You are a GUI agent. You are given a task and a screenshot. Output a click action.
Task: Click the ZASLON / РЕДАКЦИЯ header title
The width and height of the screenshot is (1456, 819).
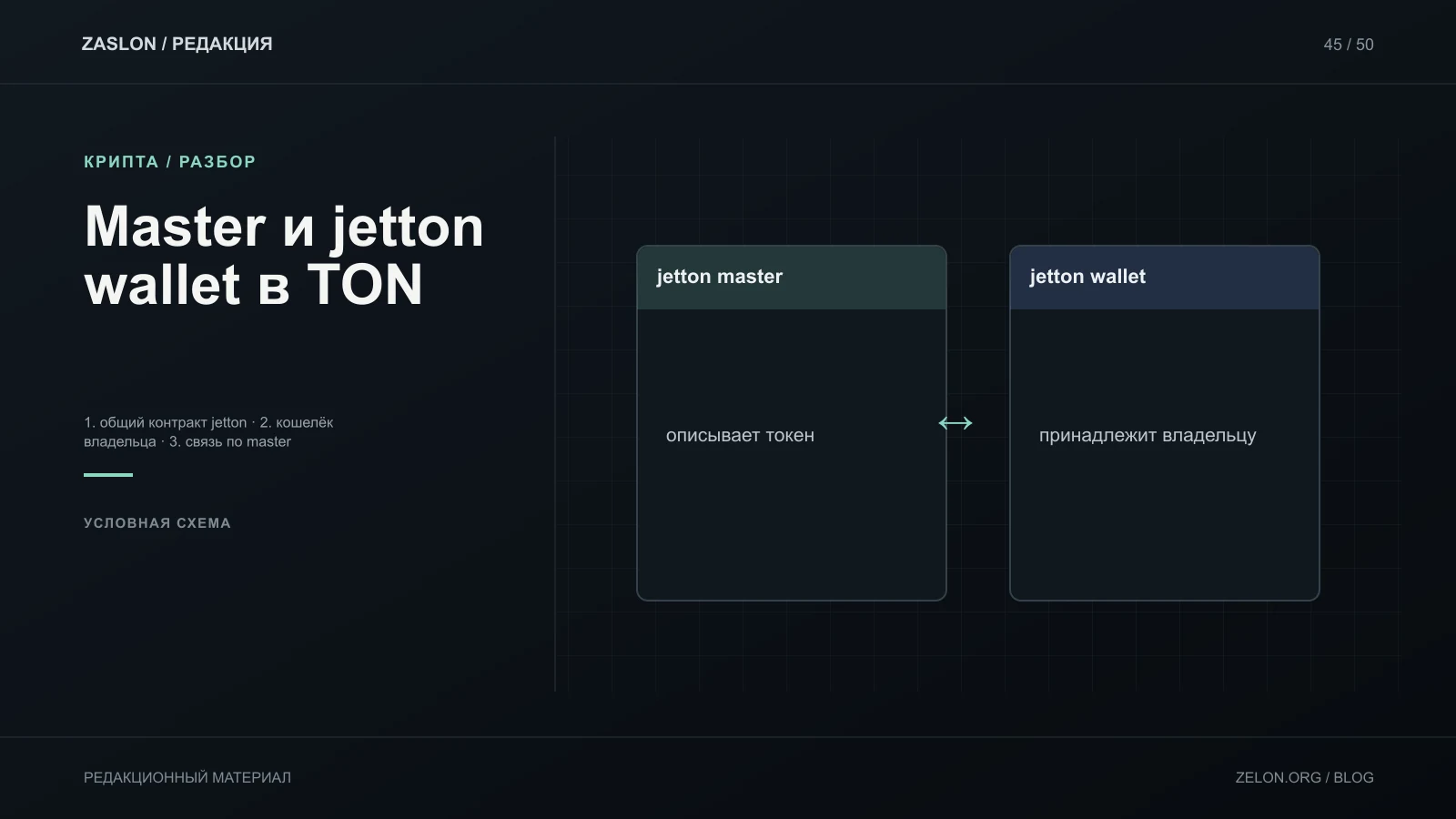point(177,44)
